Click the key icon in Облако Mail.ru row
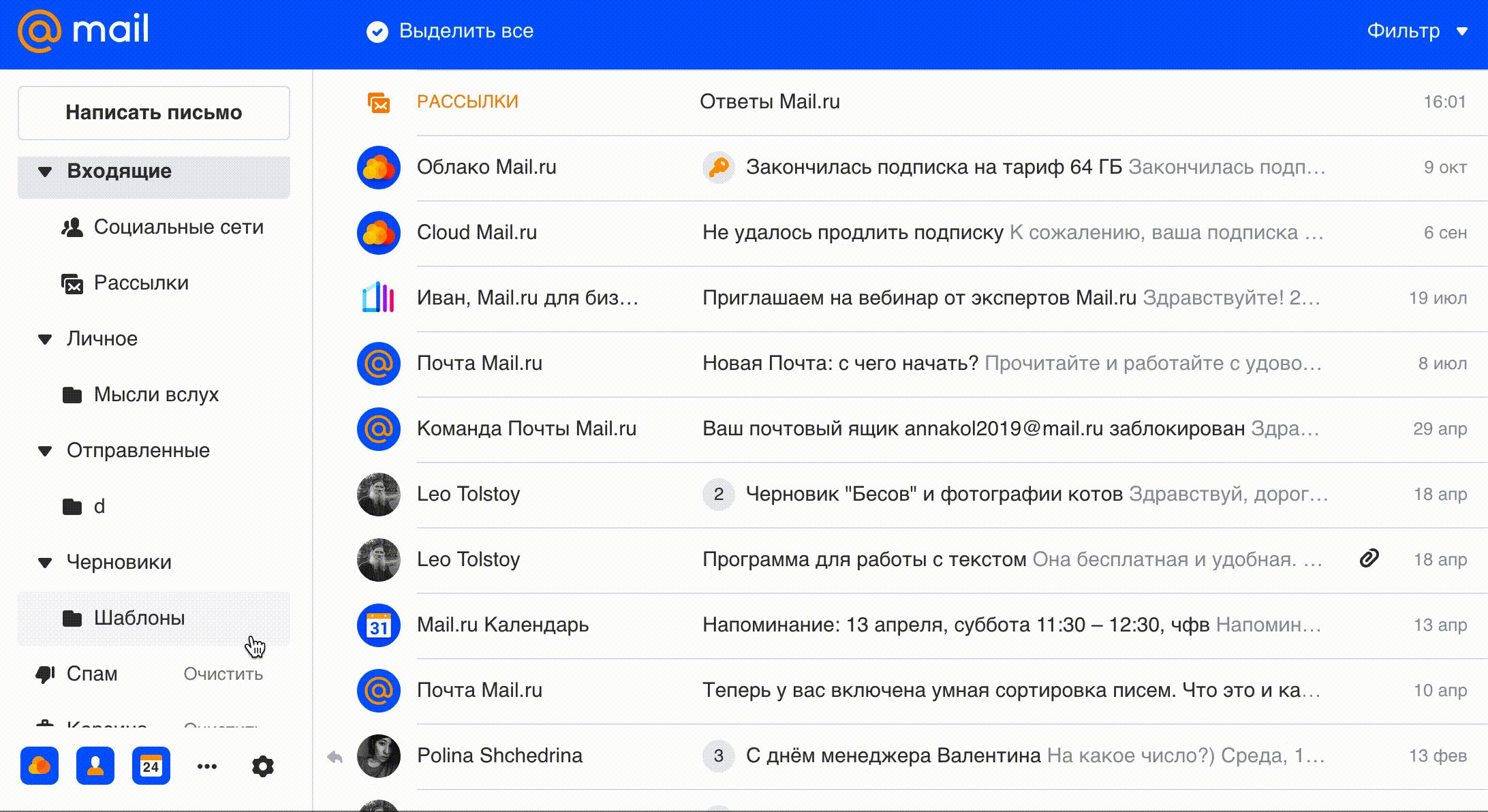Viewport: 1488px width, 812px height. coord(718,167)
